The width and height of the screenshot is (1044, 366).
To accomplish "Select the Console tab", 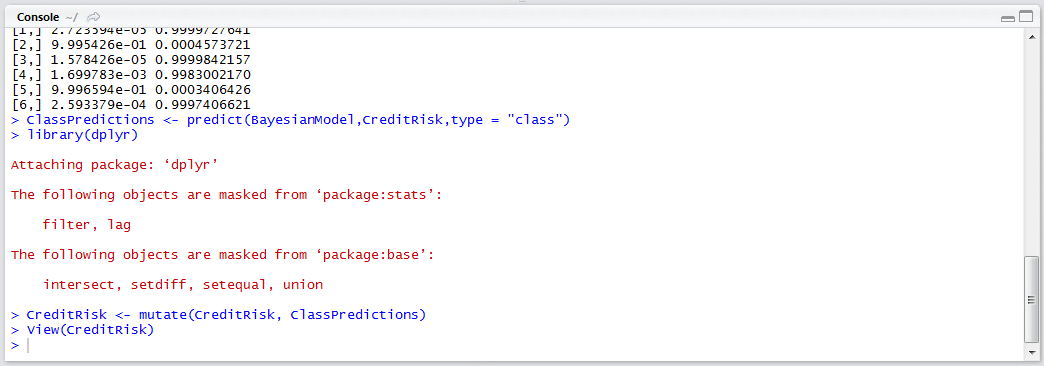I will (x=37, y=16).
